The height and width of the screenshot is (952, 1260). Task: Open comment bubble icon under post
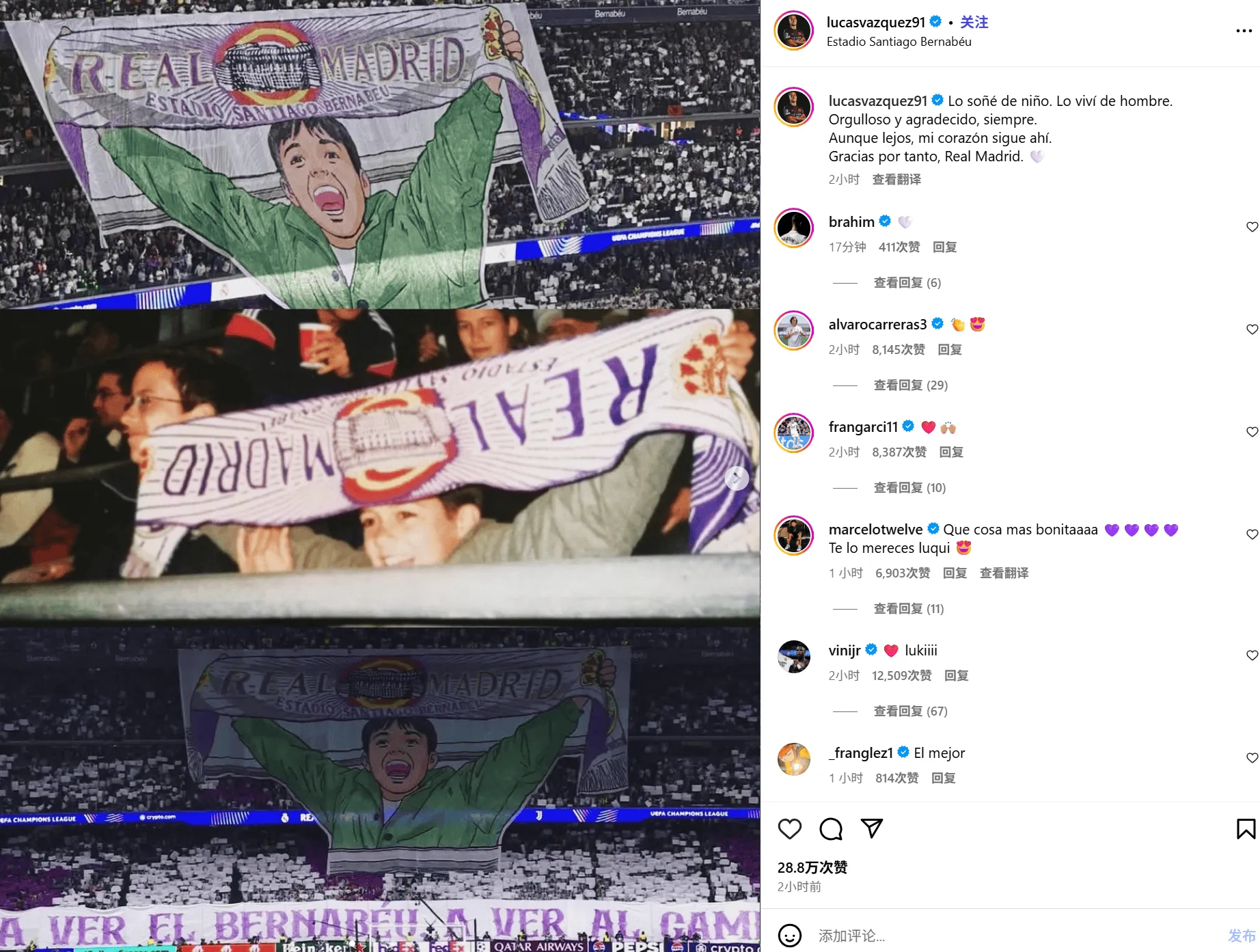coord(831,829)
